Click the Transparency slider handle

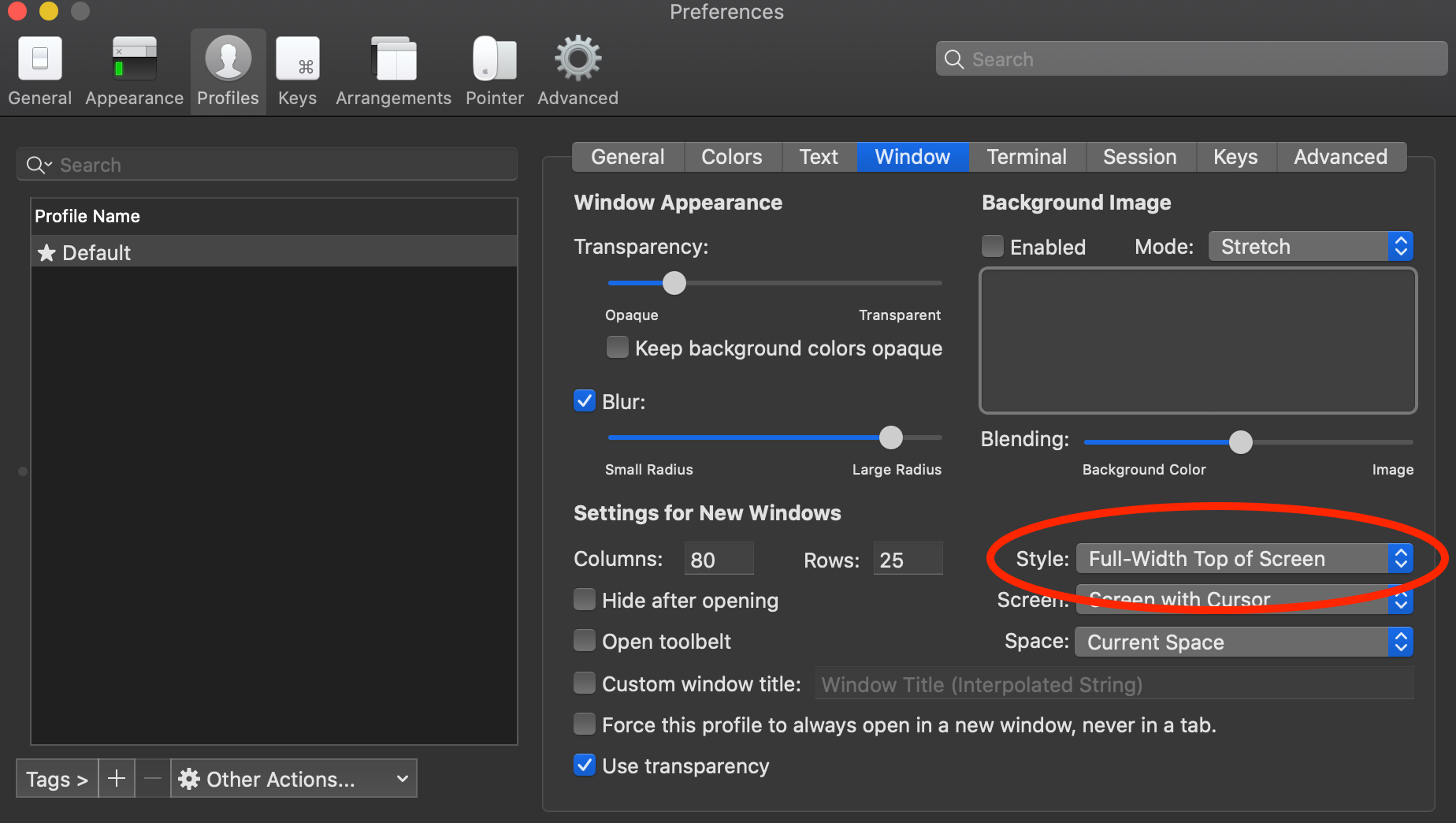[x=674, y=283]
